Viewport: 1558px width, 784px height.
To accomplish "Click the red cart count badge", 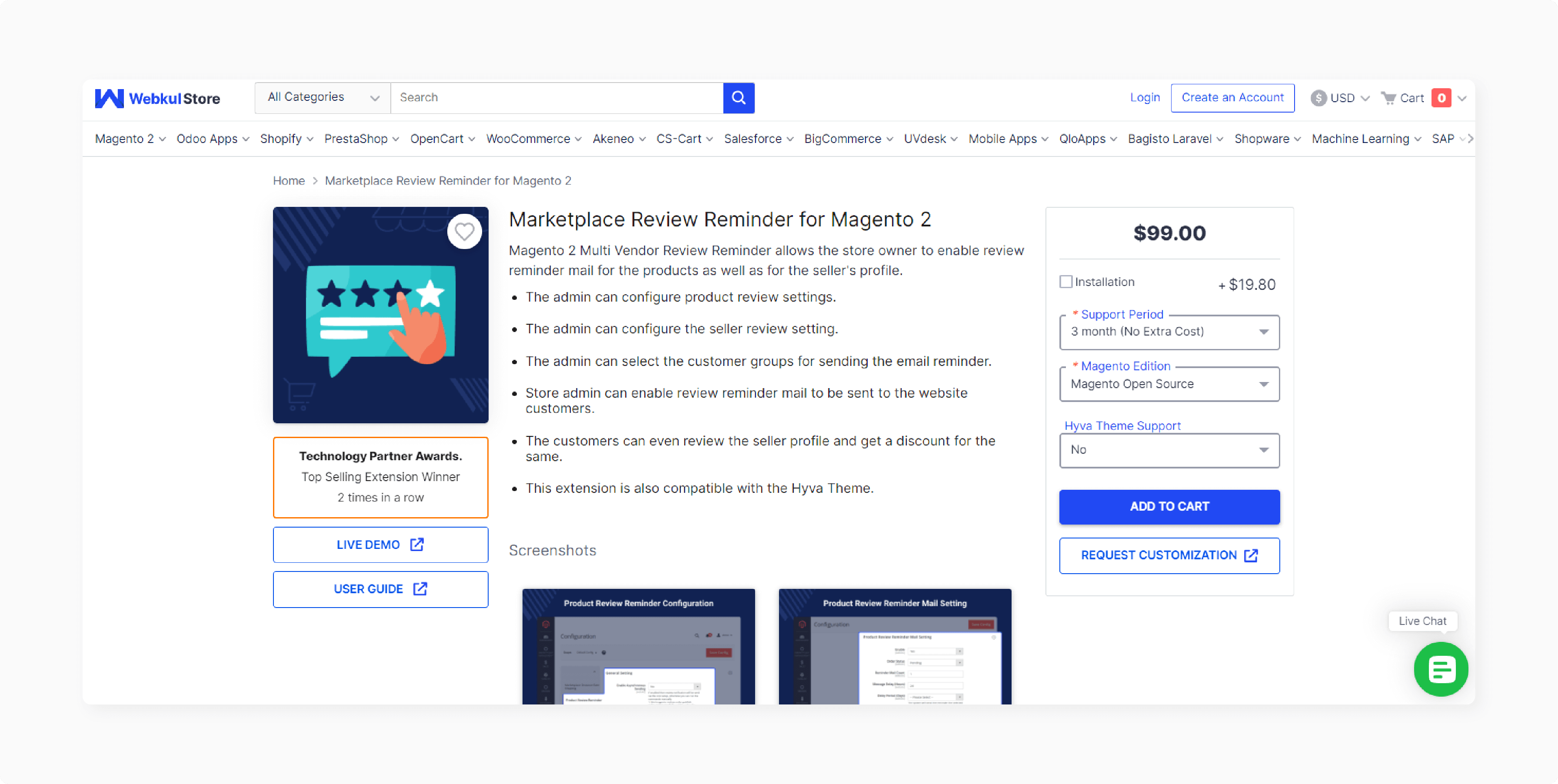I will click(x=1441, y=98).
